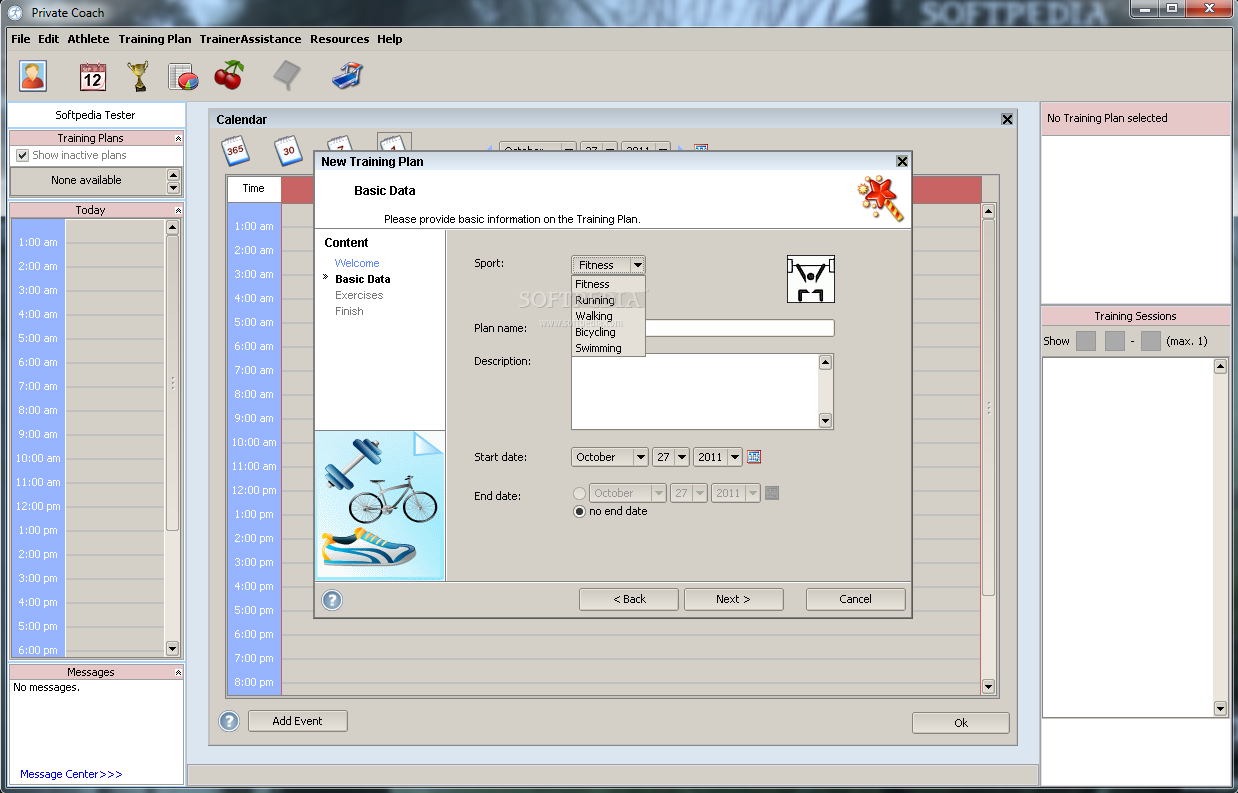Open the Start date month dropdown October

[611, 457]
